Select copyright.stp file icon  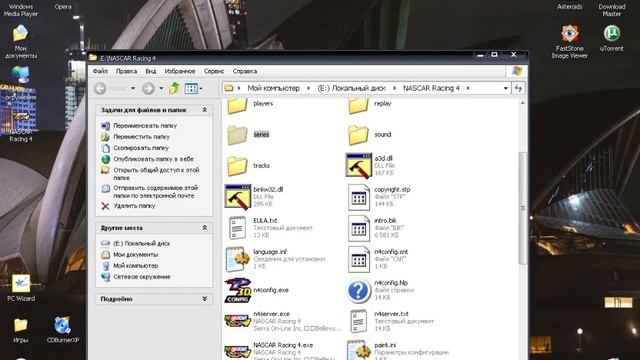[x=358, y=197]
